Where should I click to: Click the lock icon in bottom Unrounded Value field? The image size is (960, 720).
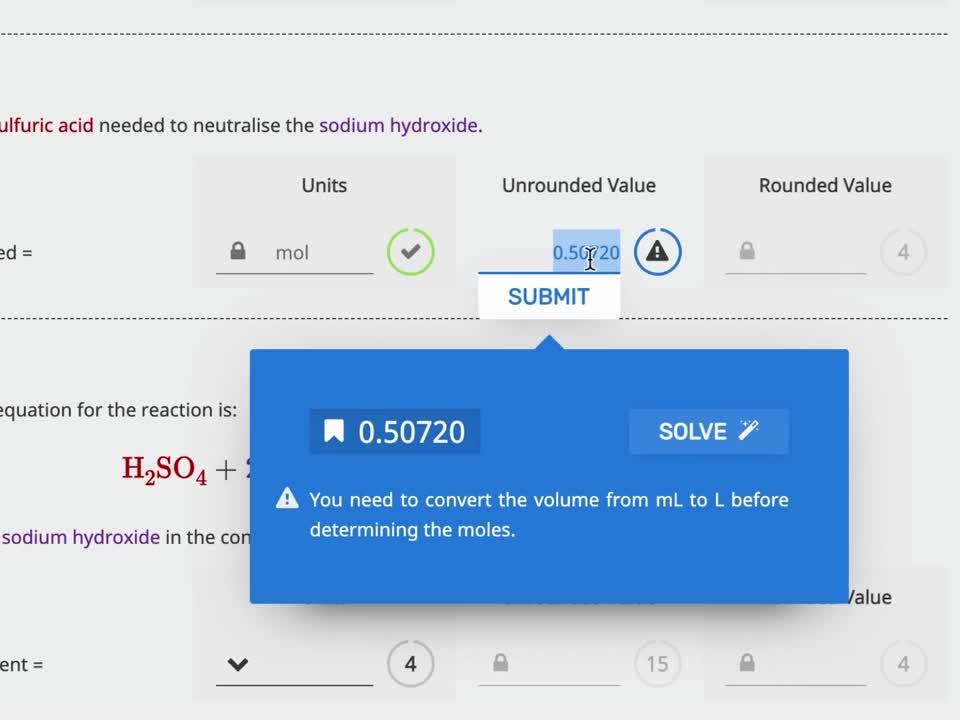(x=500, y=663)
